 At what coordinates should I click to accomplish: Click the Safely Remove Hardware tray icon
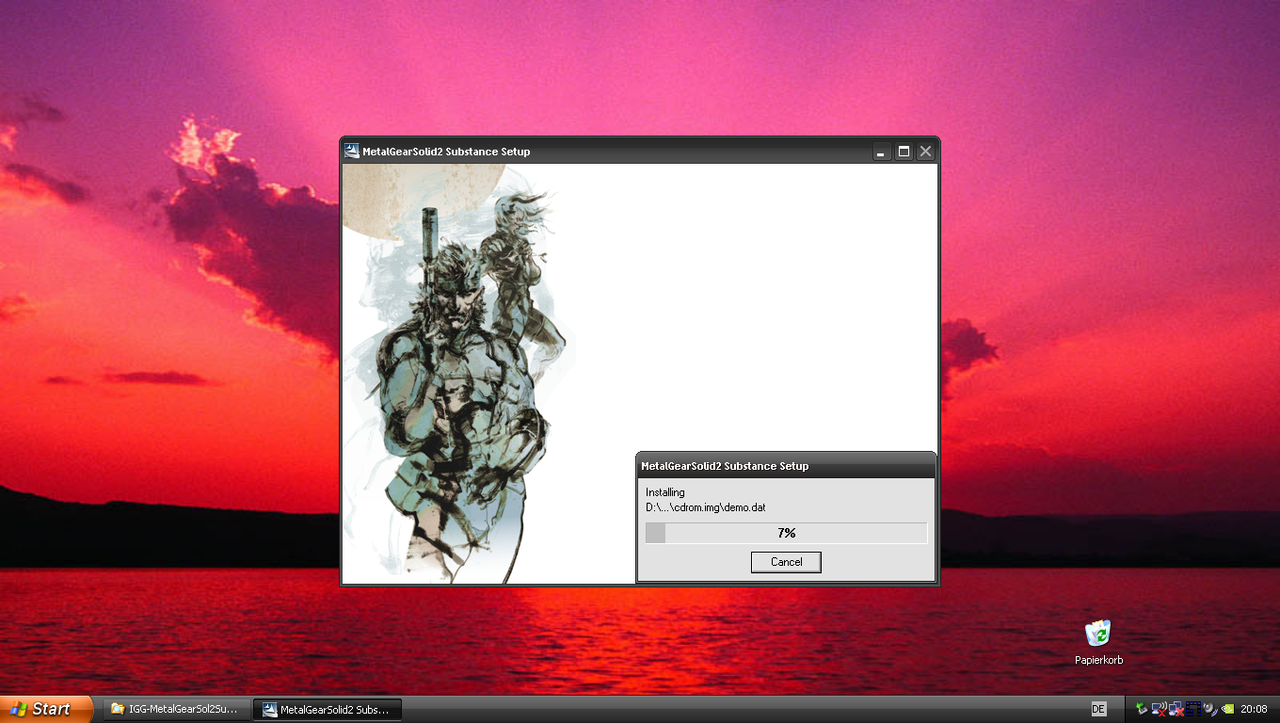coord(1141,709)
